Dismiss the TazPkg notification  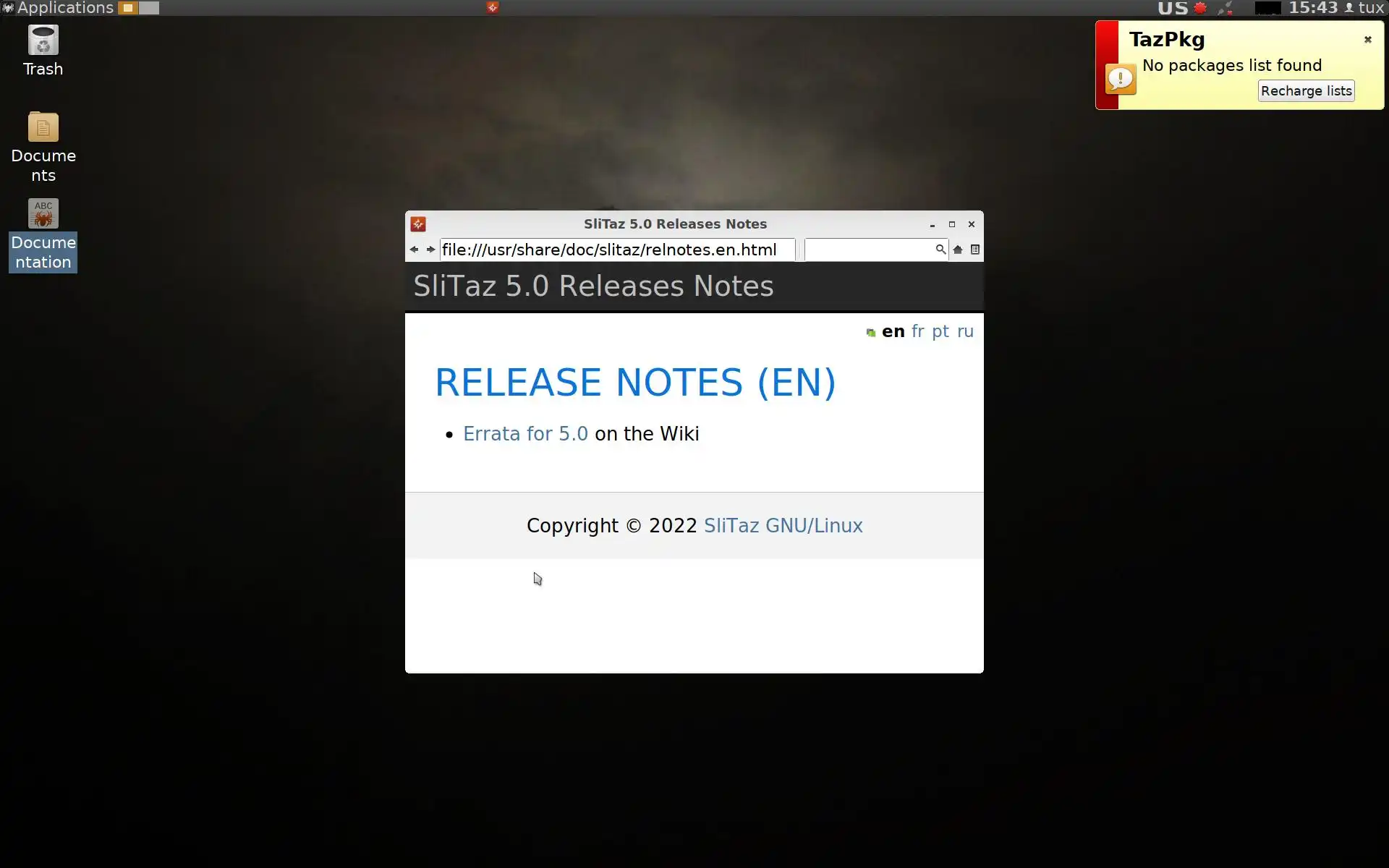point(1367,40)
